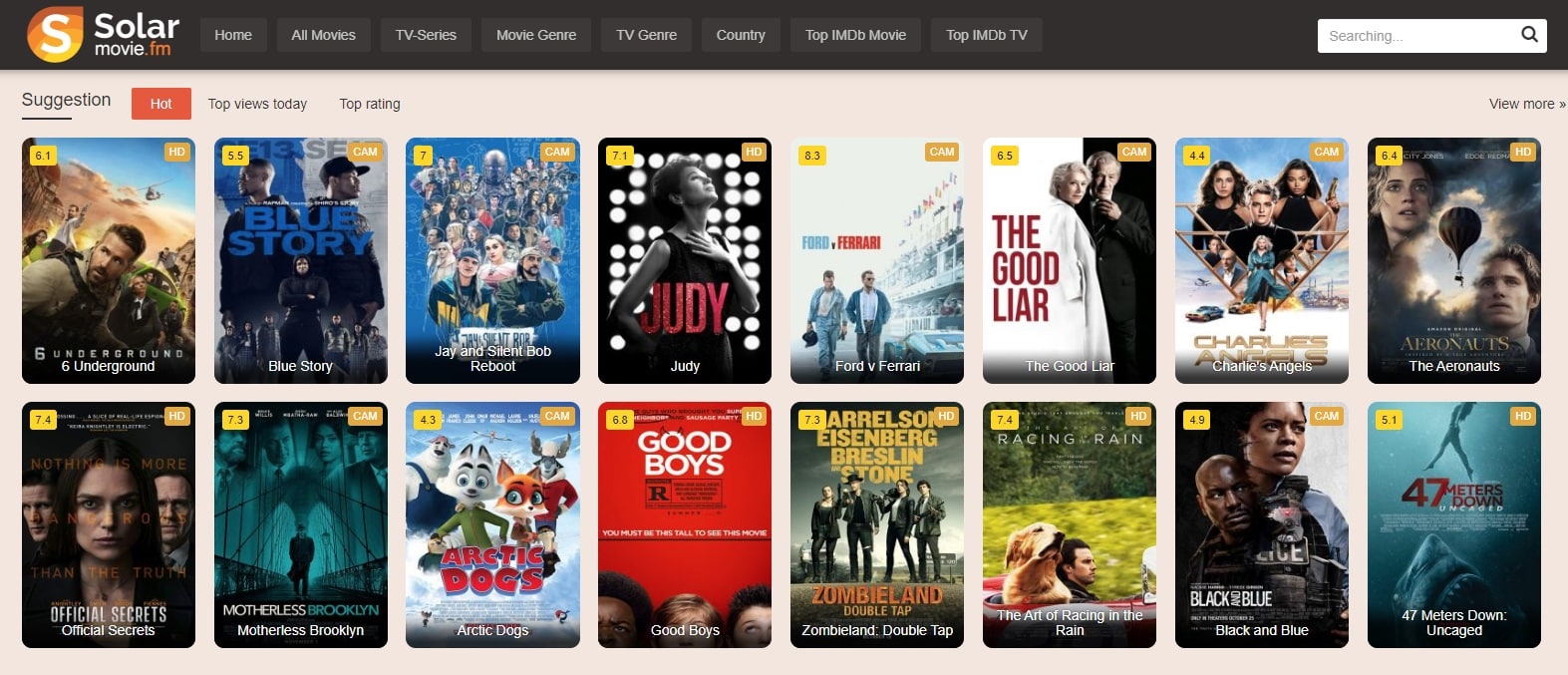Click the View more link
The image size is (1568, 675).
[x=1527, y=104]
